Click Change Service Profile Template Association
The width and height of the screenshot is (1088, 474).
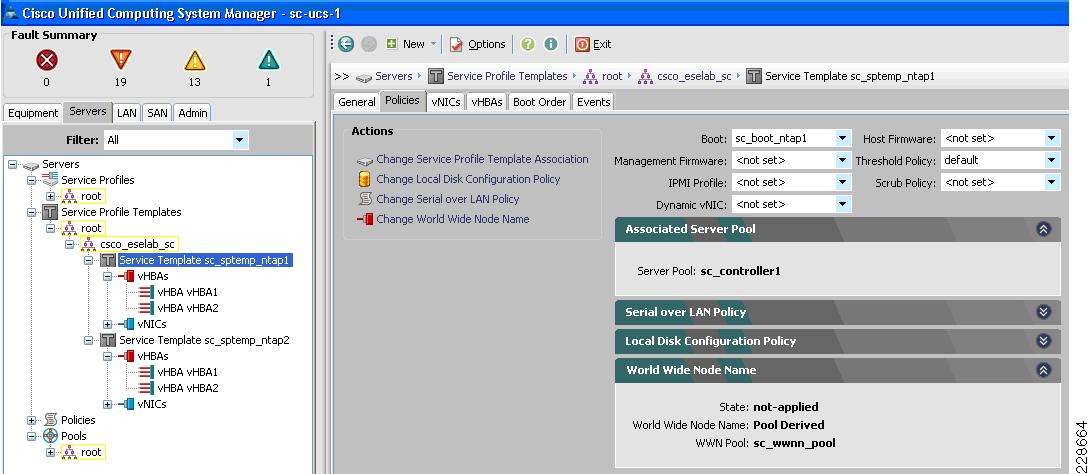(482, 159)
